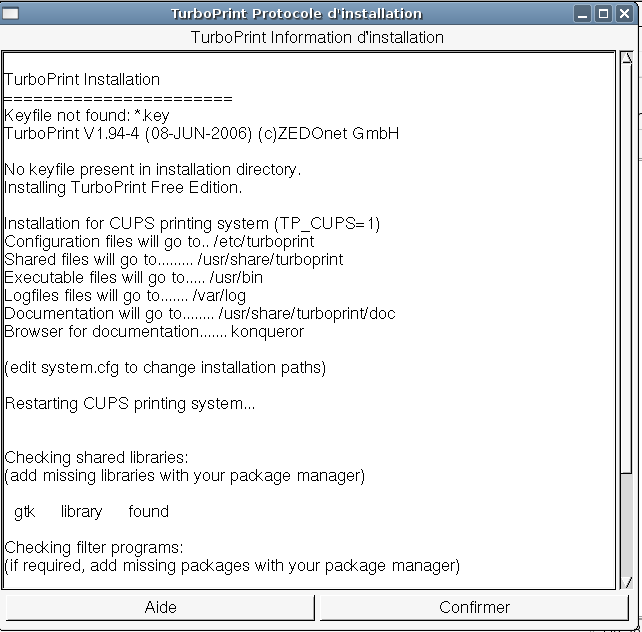Click 'Checking filter programs:' line
This screenshot has width=642, height=632.
[94, 548]
